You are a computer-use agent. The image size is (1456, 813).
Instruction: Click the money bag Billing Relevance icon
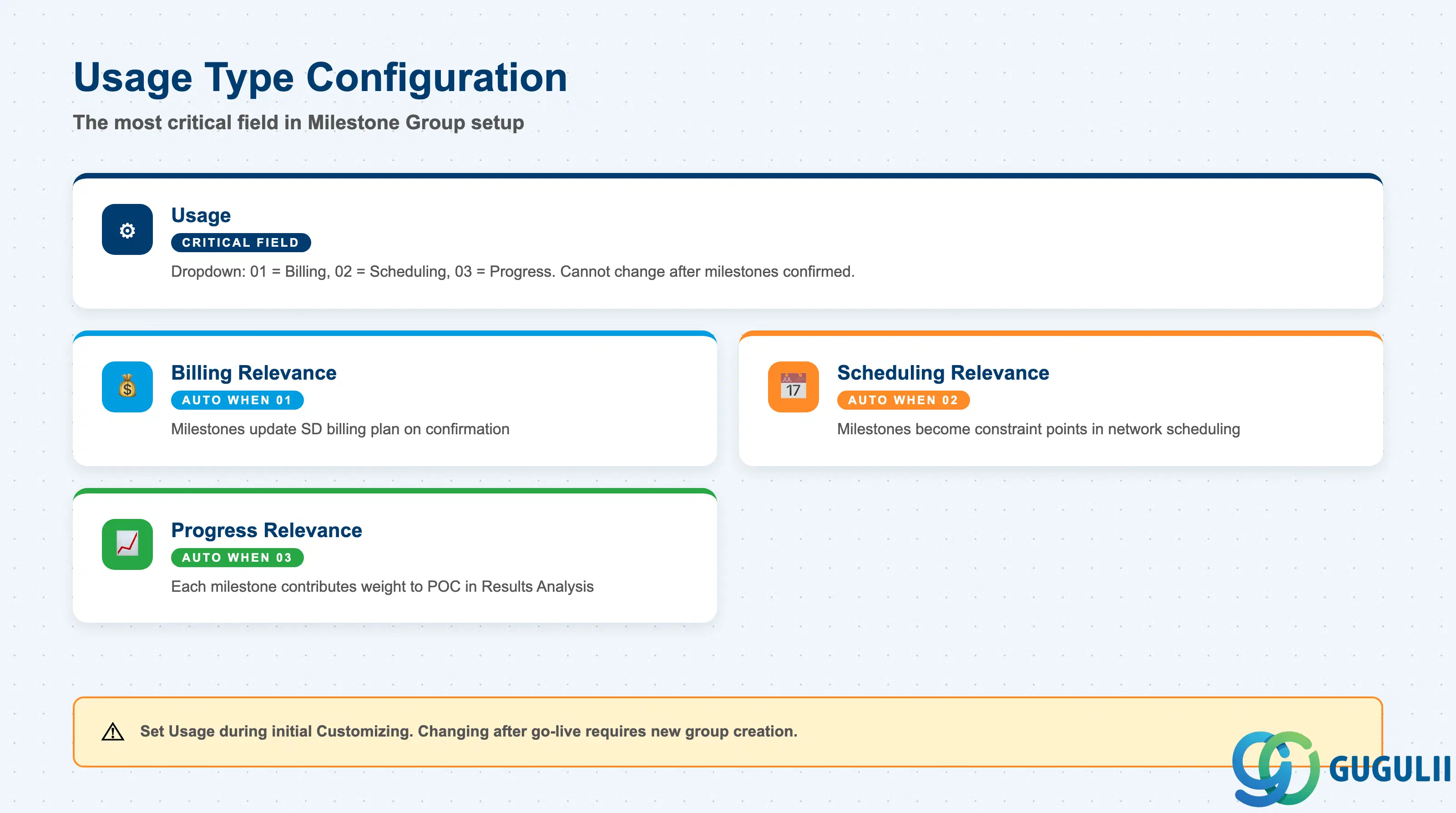click(127, 387)
